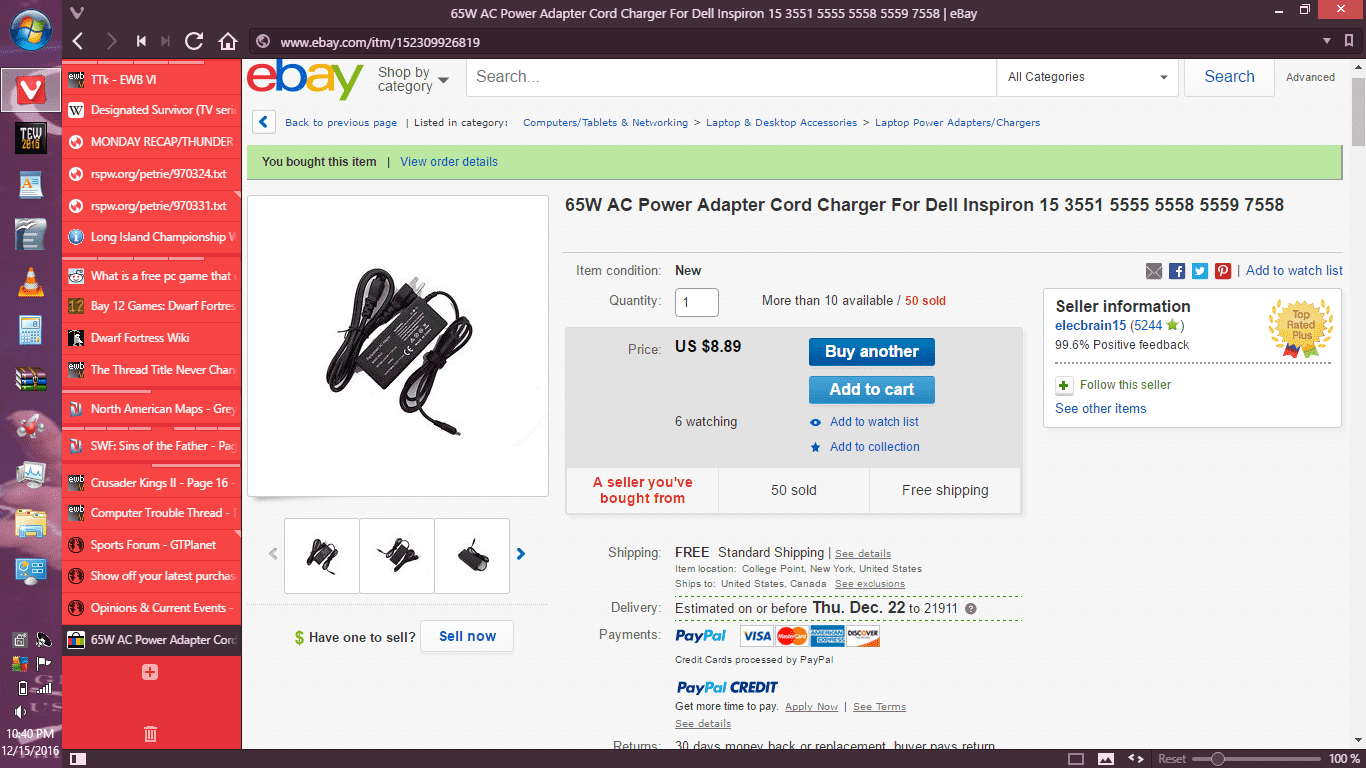Share the listing on Twitter
1366x768 pixels.
coord(1200,271)
